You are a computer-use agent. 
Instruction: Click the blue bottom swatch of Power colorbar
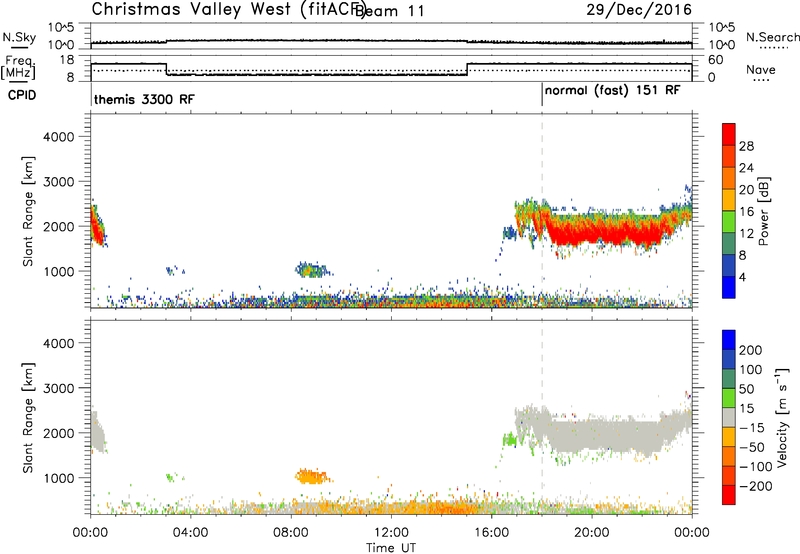[x=729, y=287]
